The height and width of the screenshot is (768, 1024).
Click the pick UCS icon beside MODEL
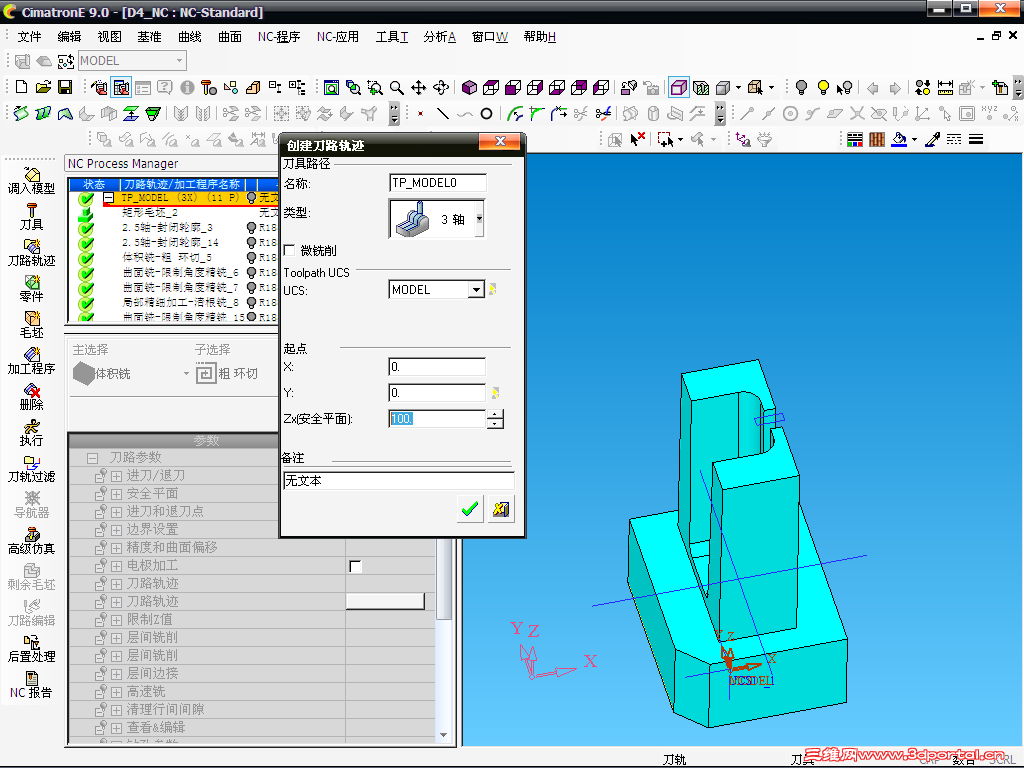[x=493, y=289]
